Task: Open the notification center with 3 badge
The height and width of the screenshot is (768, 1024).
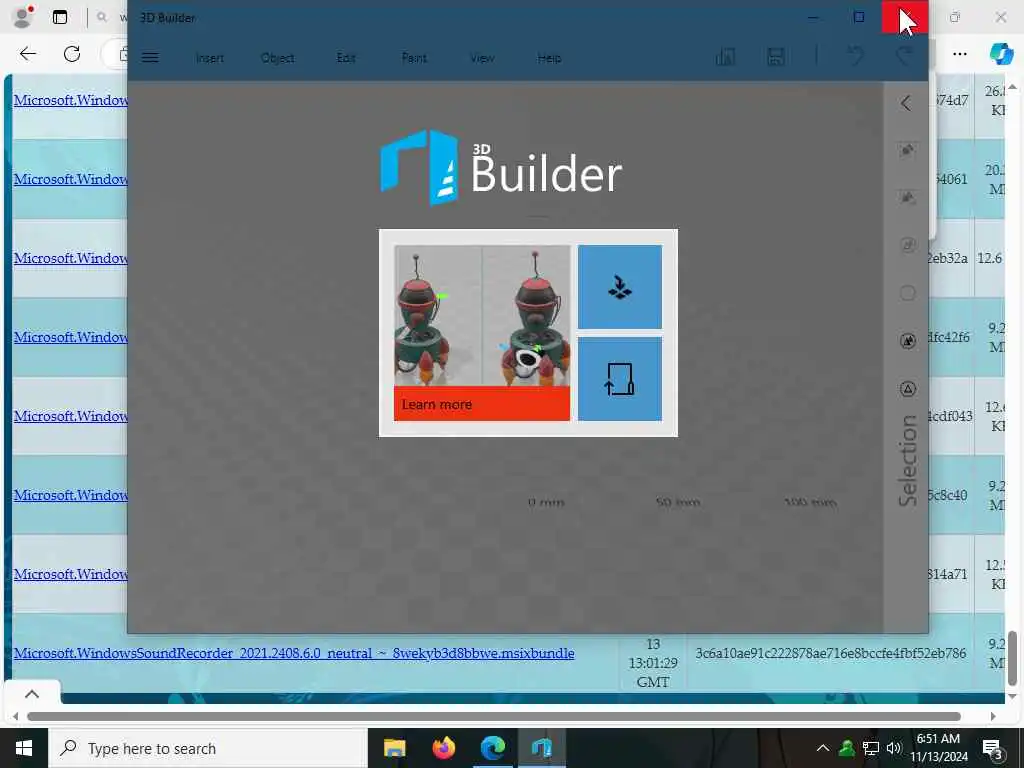Action: click(x=992, y=749)
